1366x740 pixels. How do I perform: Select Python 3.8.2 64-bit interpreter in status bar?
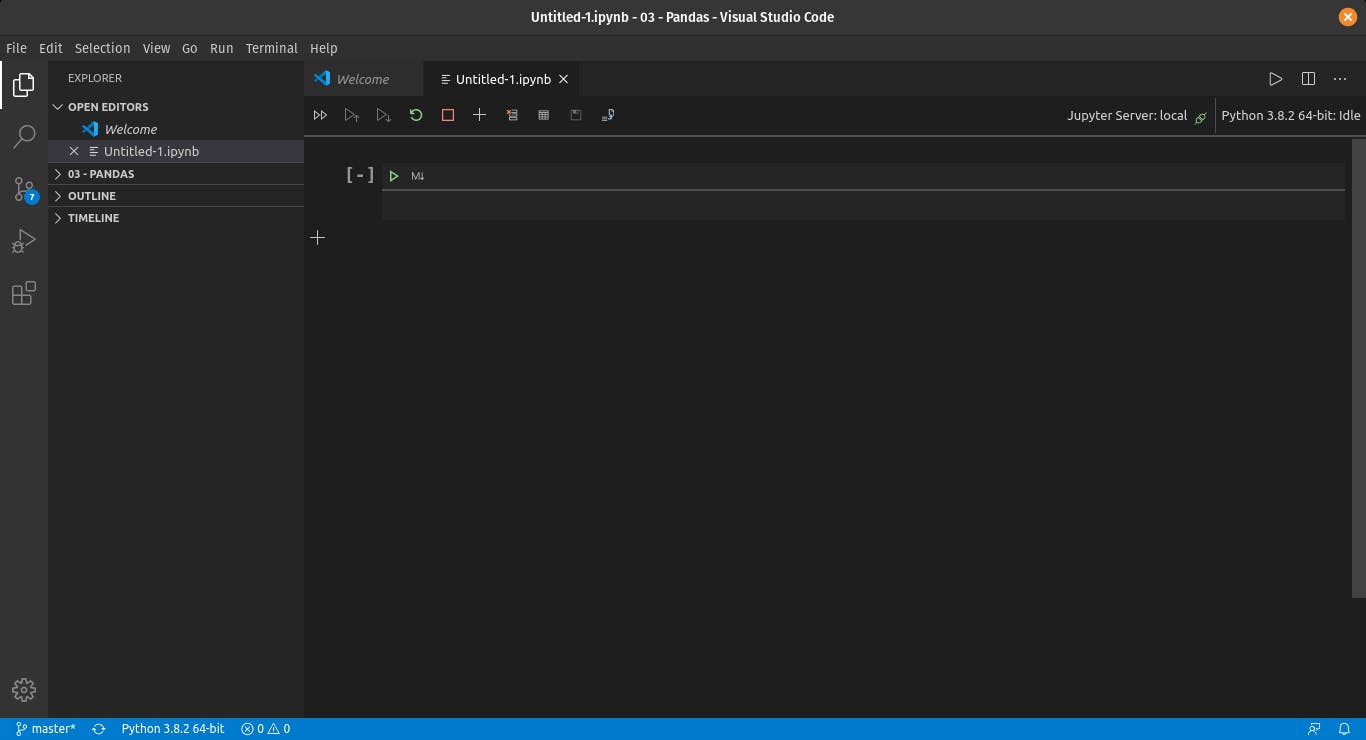[173, 729]
